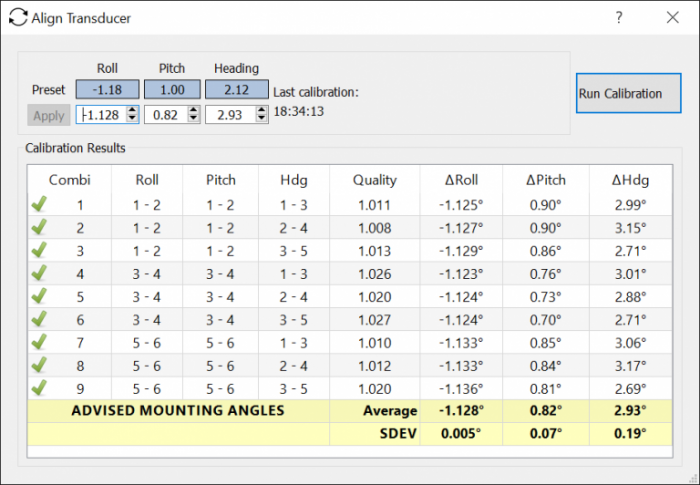Select Quality value 1.013
700x485 pixels.
tap(375, 251)
